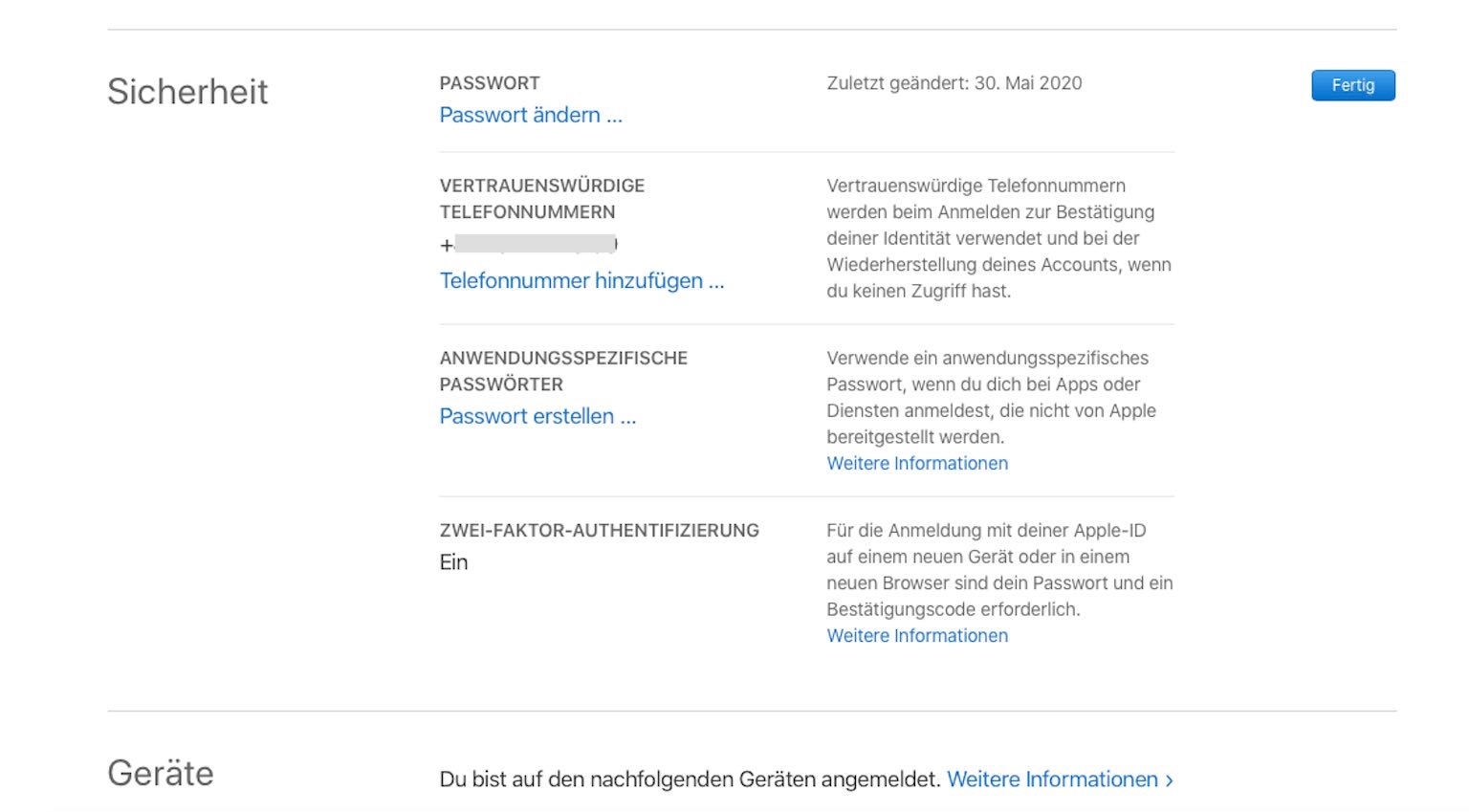Click the ZWEI-FAKTOR-AUTHENTIFIZIERUNG label
1469x812 pixels.
tap(599, 531)
